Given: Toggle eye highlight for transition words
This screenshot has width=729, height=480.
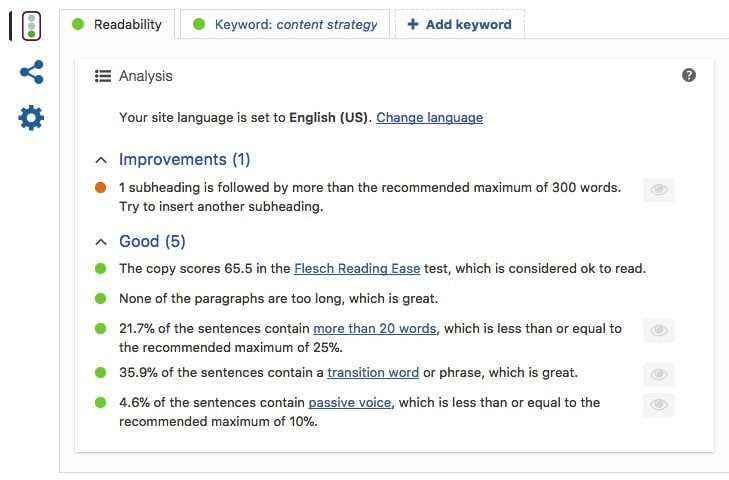Looking at the screenshot, I should pyautogui.click(x=659, y=374).
